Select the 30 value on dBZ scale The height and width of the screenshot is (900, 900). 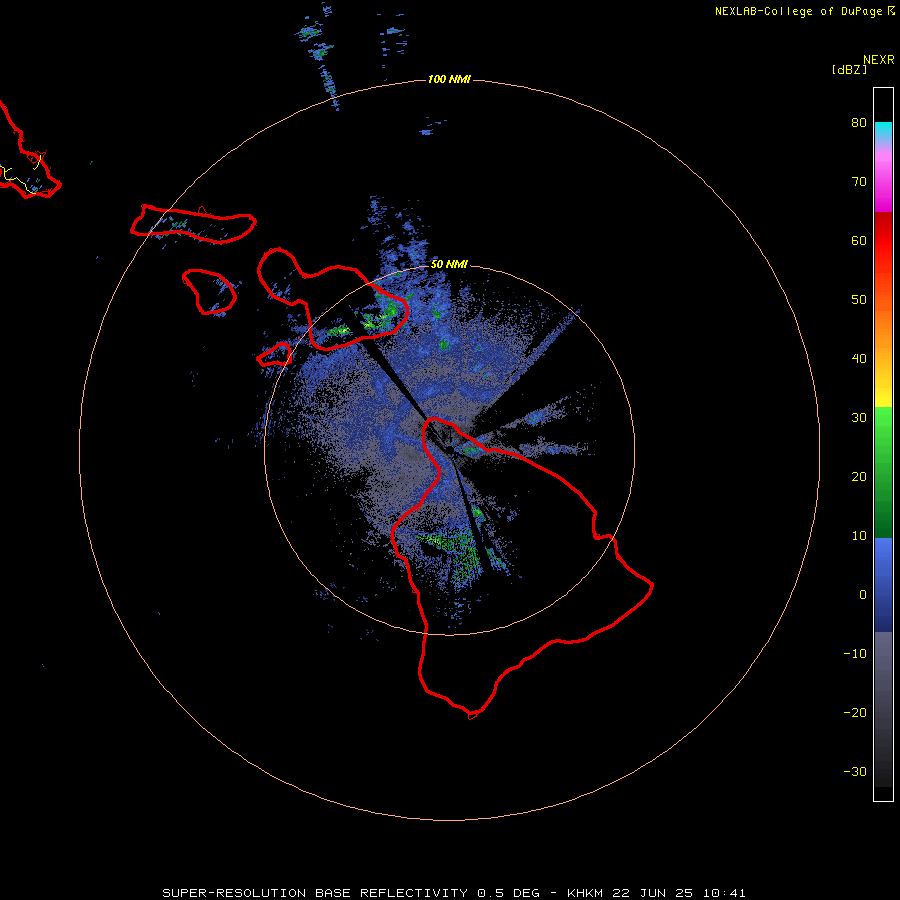[859, 418]
